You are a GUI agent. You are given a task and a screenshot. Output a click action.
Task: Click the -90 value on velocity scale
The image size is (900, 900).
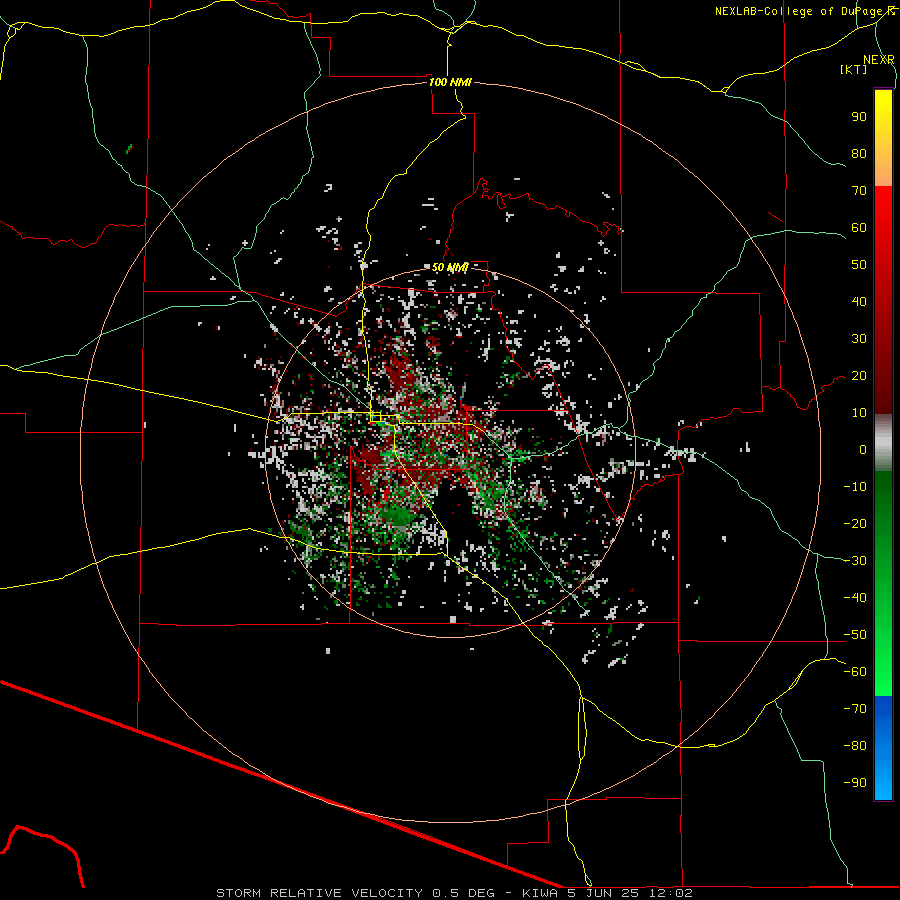click(855, 783)
